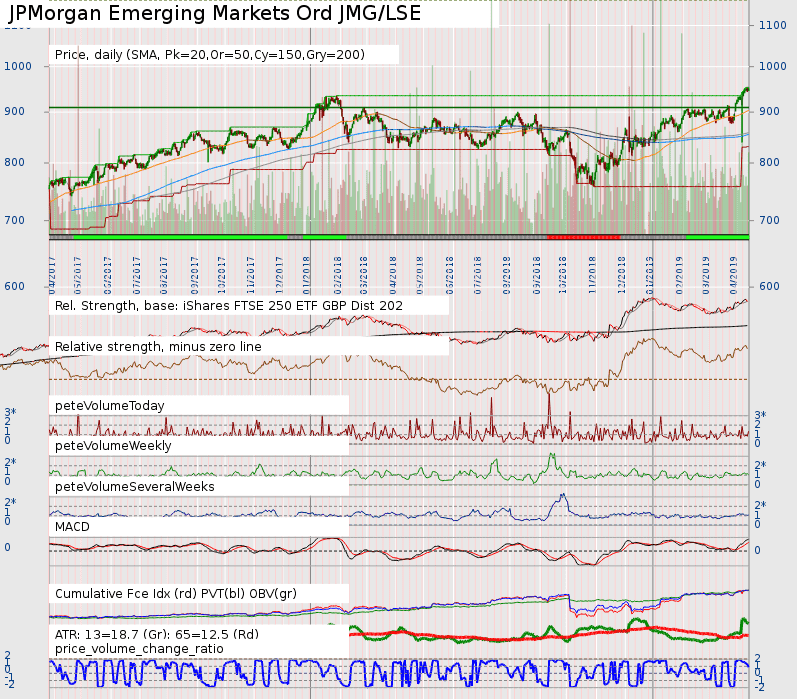Click the price_volume_change_ratio label
The height and width of the screenshot is (699, 797).
coord(139,649)
